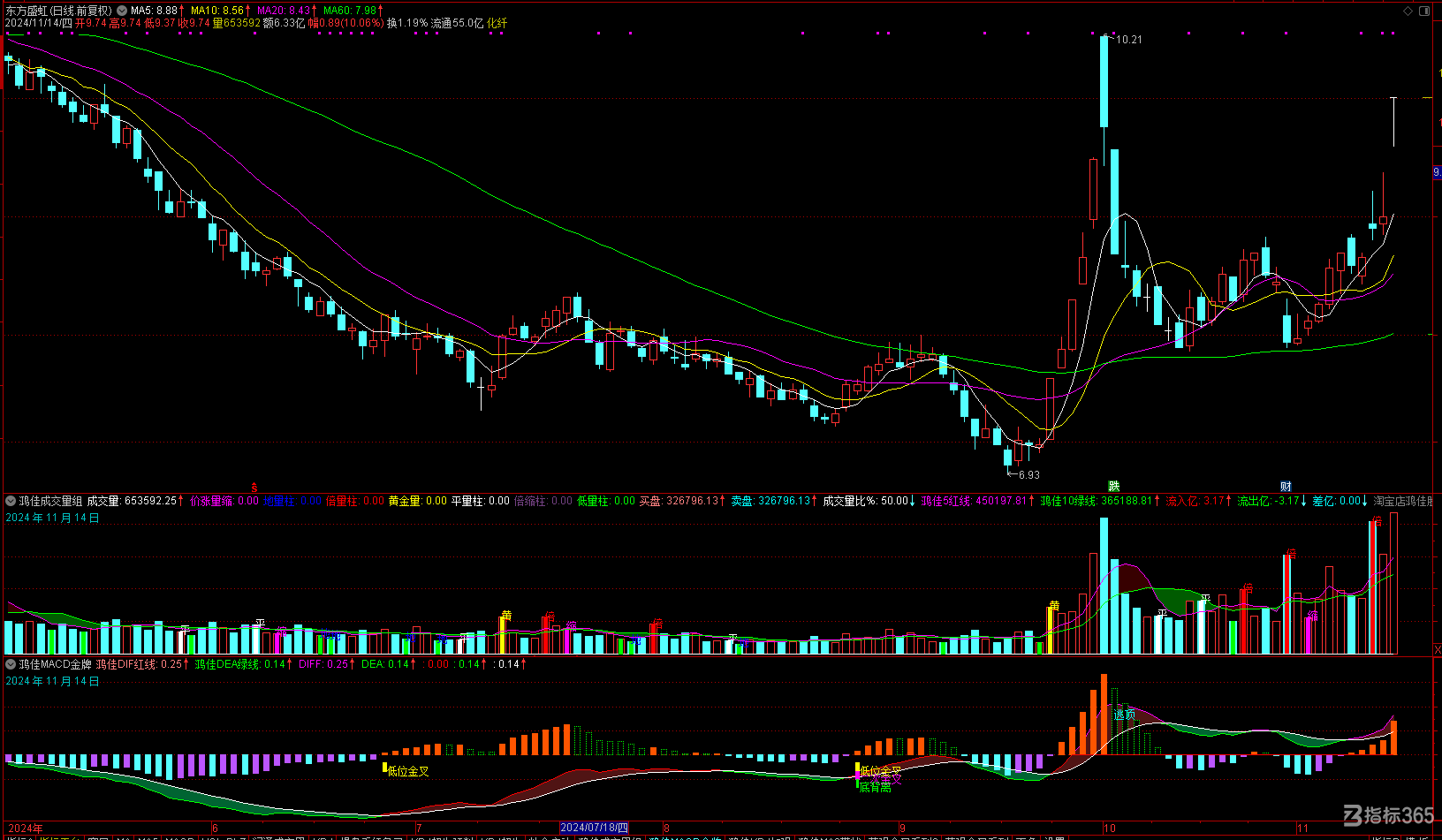Viewport: 1442px width, 840px height.
Task: Click the 平量柱: 0.00 label
Action: (480, 501)
